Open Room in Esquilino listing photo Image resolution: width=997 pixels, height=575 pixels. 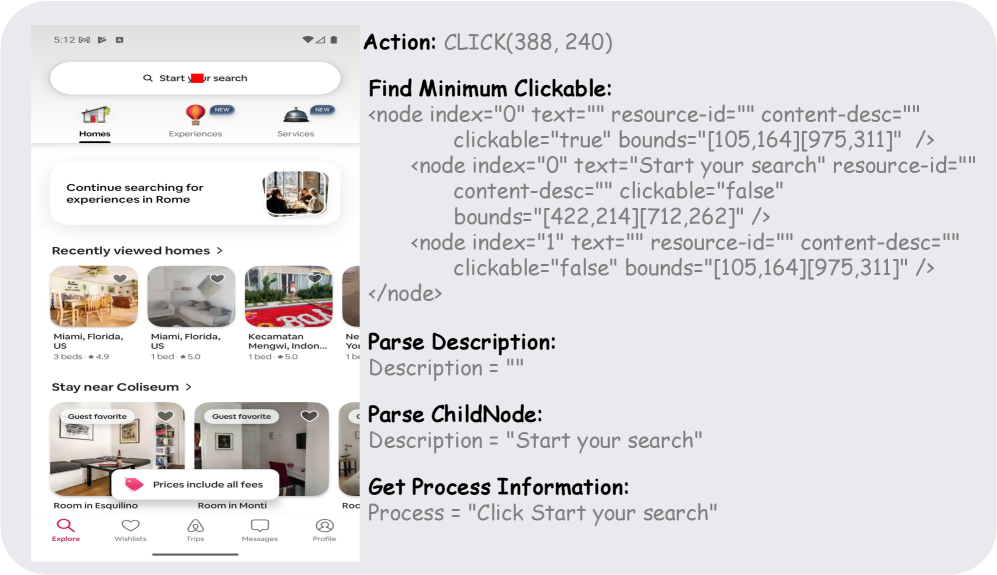click(118, 449)
